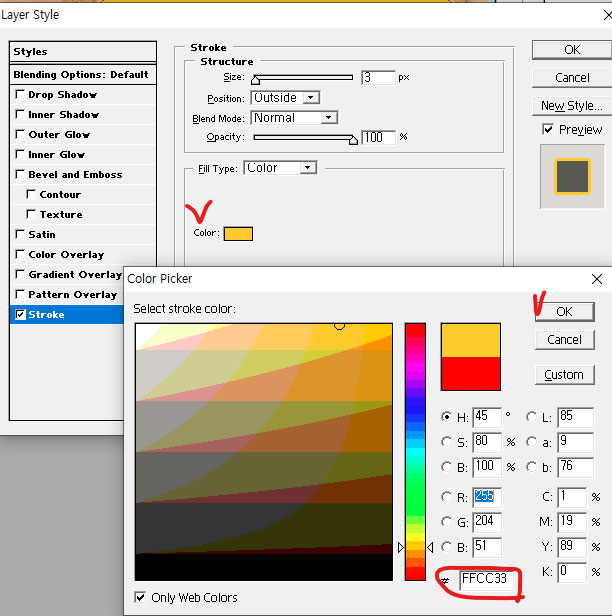
Task: Select the HSB brightness B radio button
Action: (446, 467)
